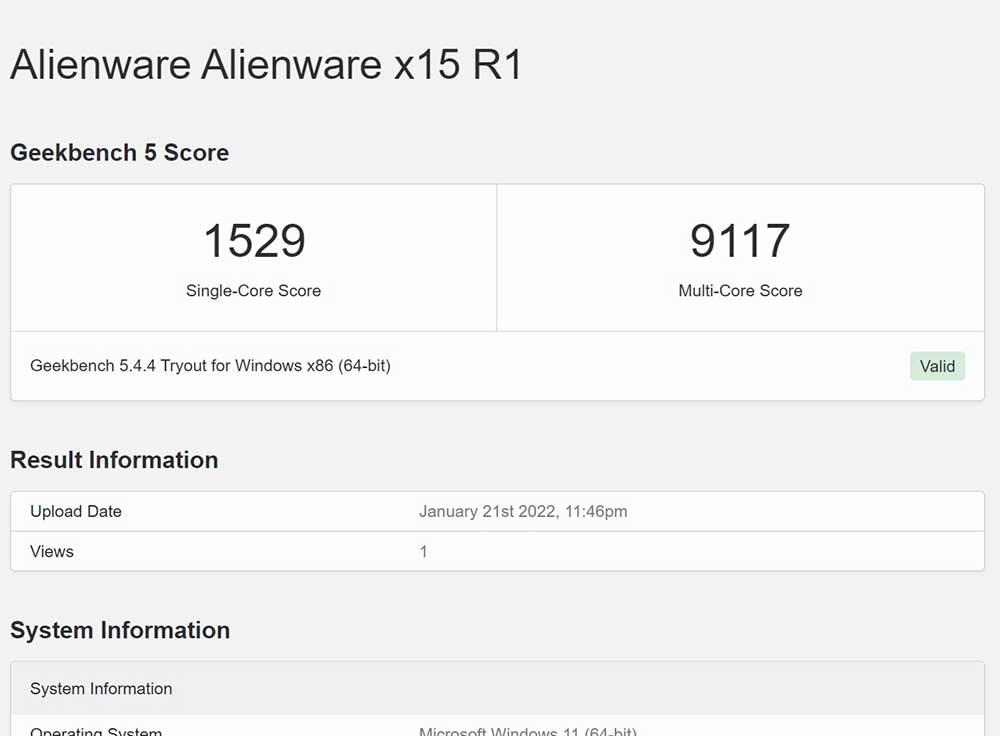Open the Geekbench 5 Score section header
This screenshot has width=1000, height=736.
pyautogui.click(x=119, y=153)
